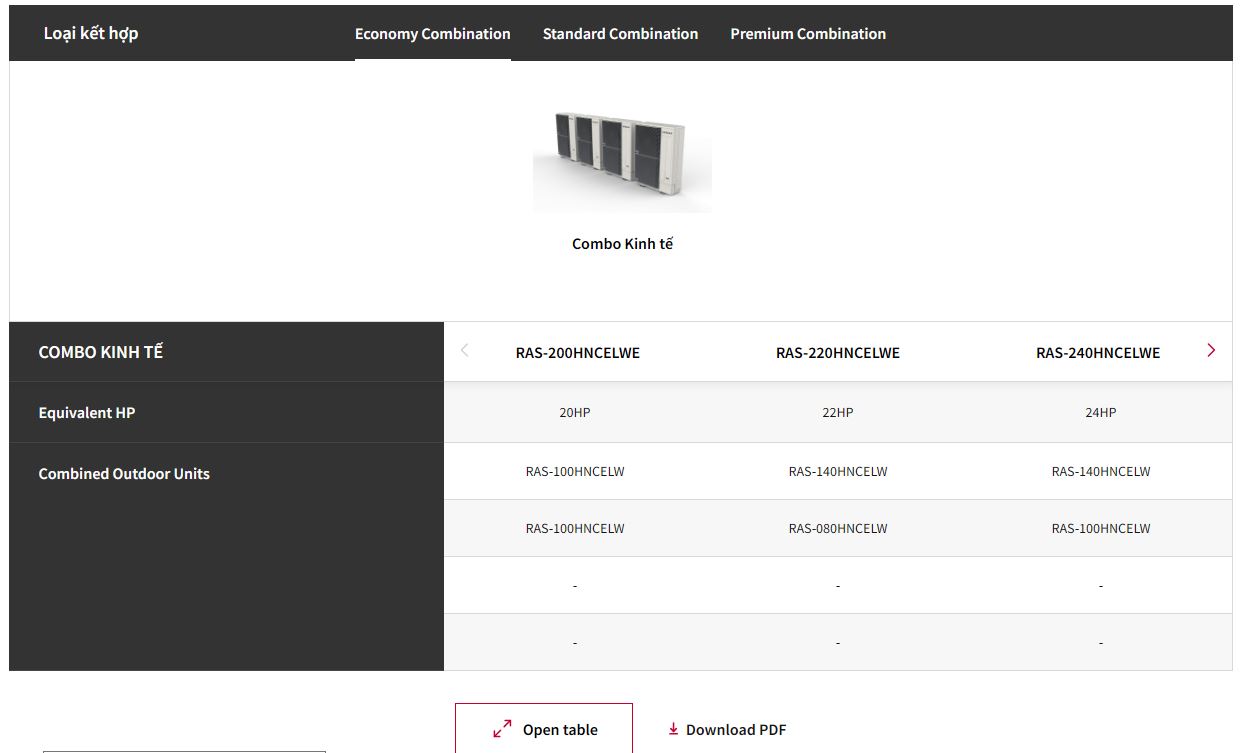The height and width of the screenshot is (753, 1246).
Task: Click the 20HP table cell
Action: pyautogui.click(x=575, y=413)
